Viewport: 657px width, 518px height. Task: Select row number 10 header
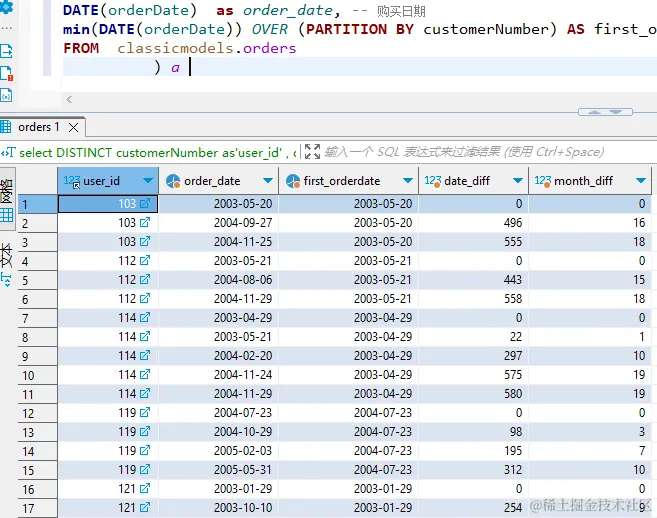pyautogui.click(x=38, y=375)
